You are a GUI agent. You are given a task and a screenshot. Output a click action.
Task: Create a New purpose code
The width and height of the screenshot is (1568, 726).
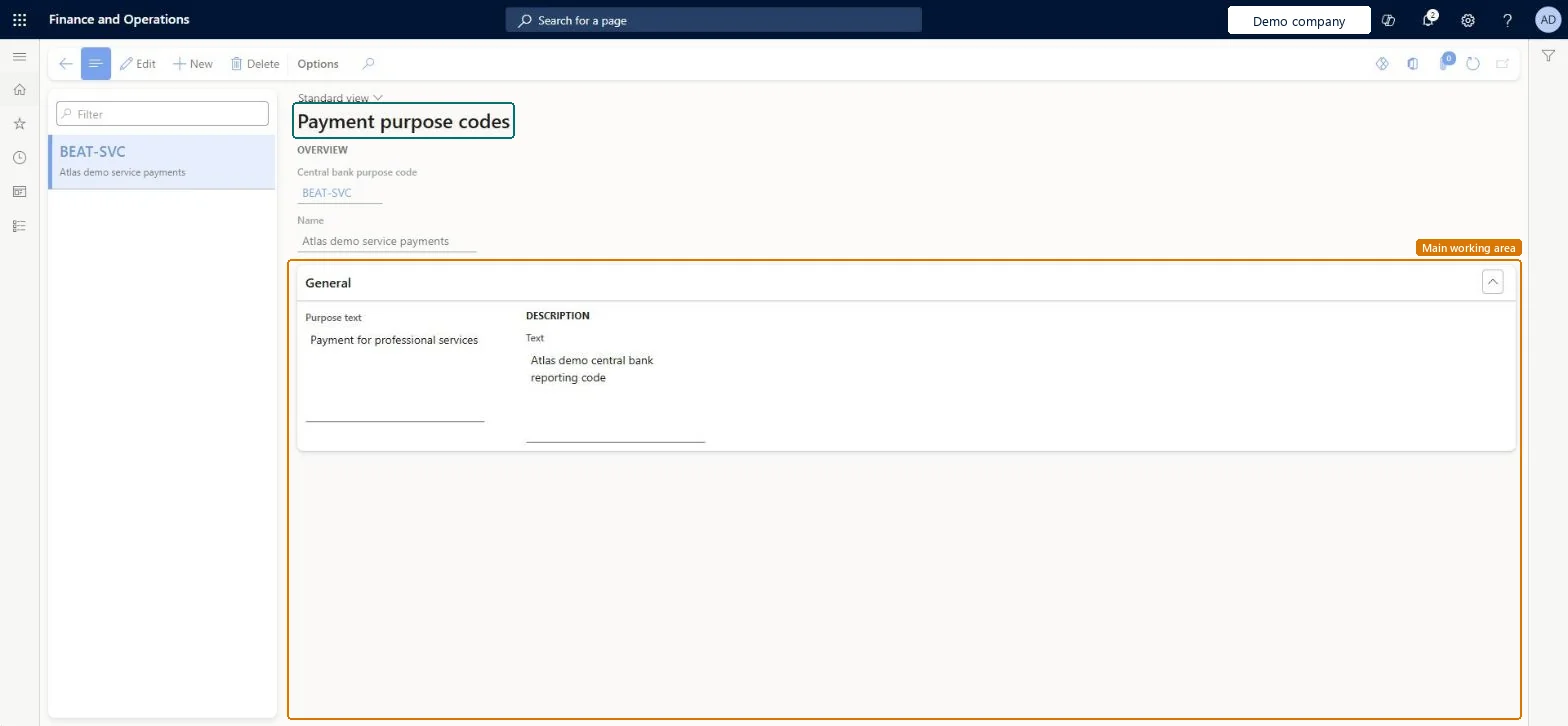pyautogui.click(x=193, y=64)
